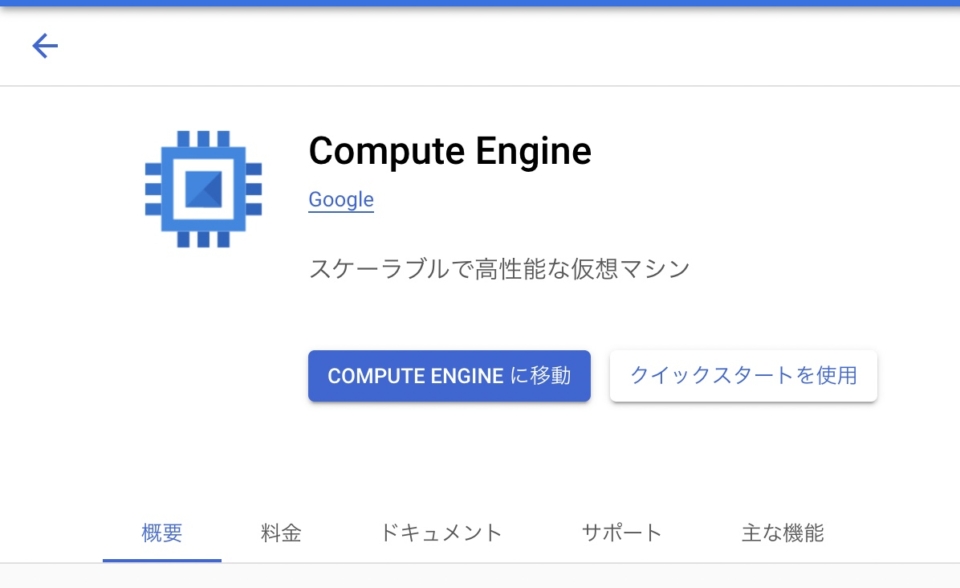Click the active tab underline indicator
The image size is (960, 588).
161,560
